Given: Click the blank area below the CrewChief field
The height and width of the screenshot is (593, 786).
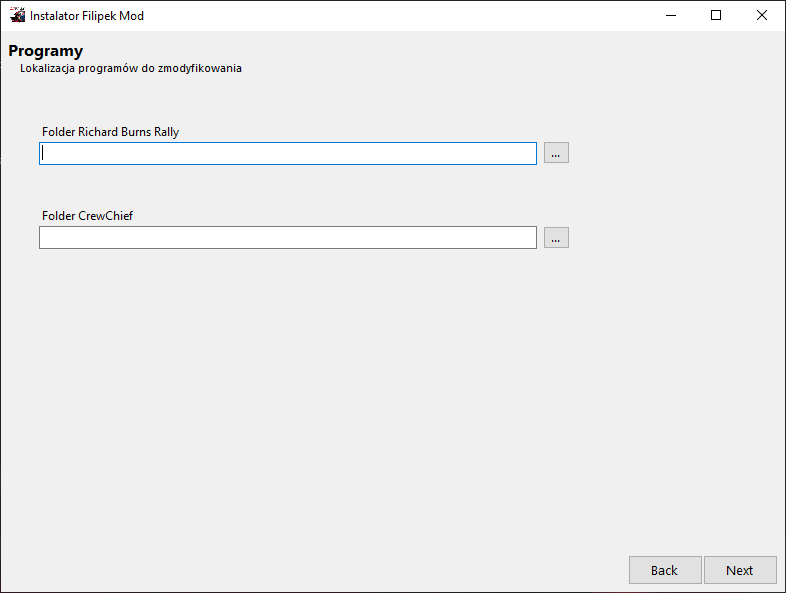Looking at the screenshot, I should tap(300, 380).
